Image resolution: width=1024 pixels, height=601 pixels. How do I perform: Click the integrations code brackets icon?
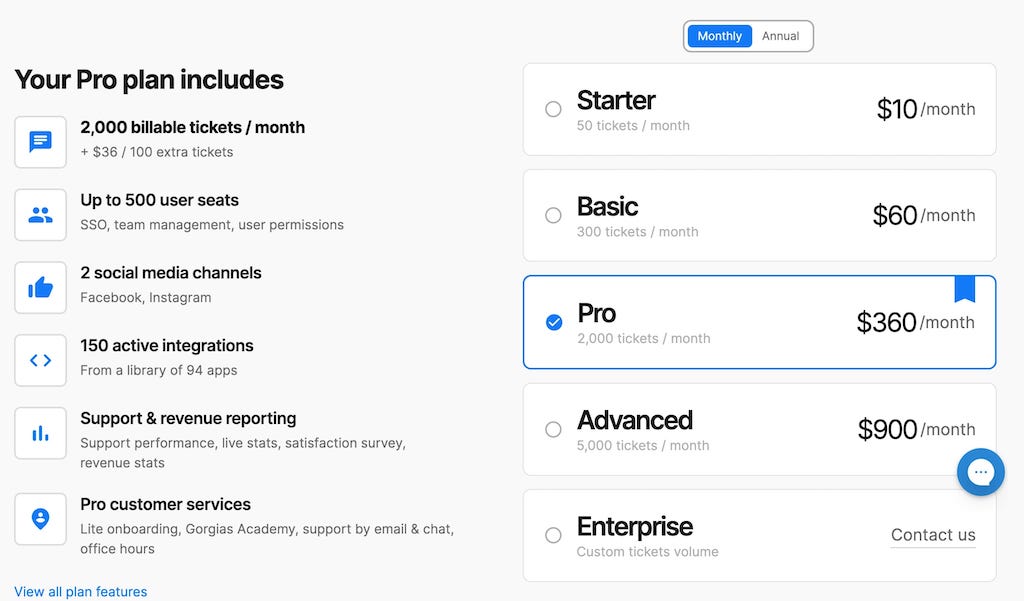(x=40, y=361)
